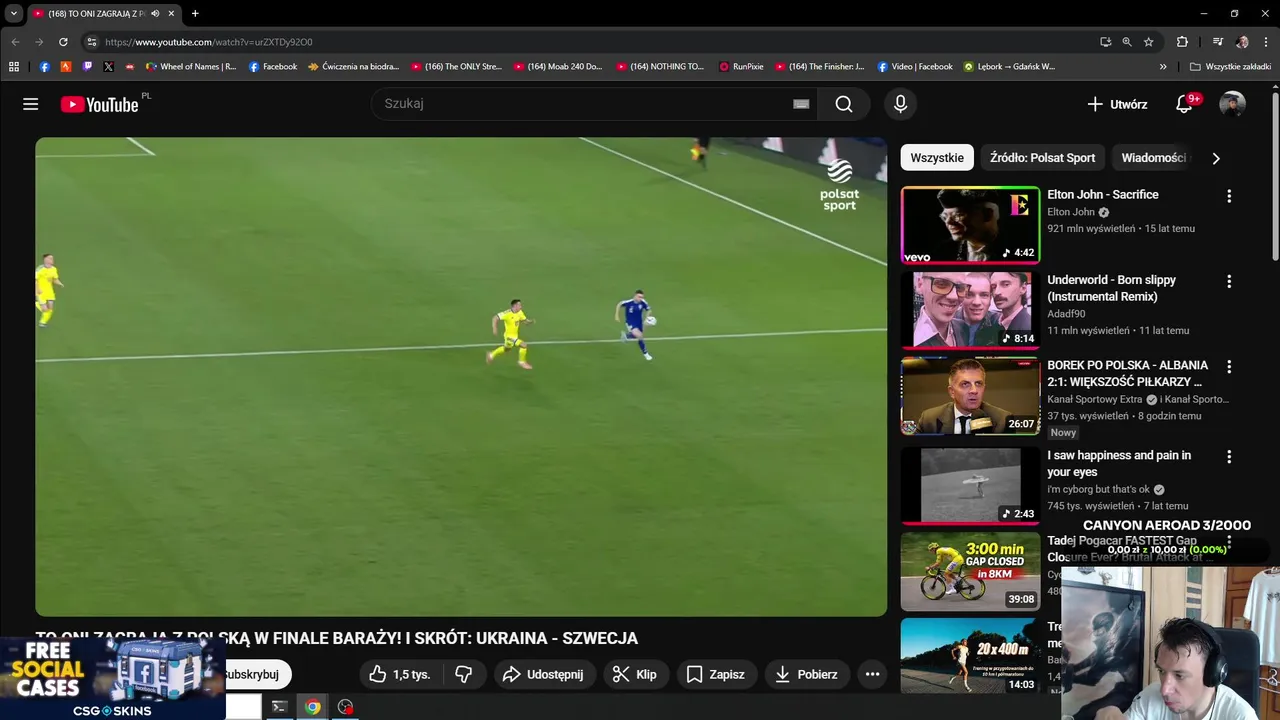The height and width of the screenshot is (720, 1280).
Task: Open Underworld - Born slippy thumbnail
Action: pyautogui.click(x=970, y=310)
